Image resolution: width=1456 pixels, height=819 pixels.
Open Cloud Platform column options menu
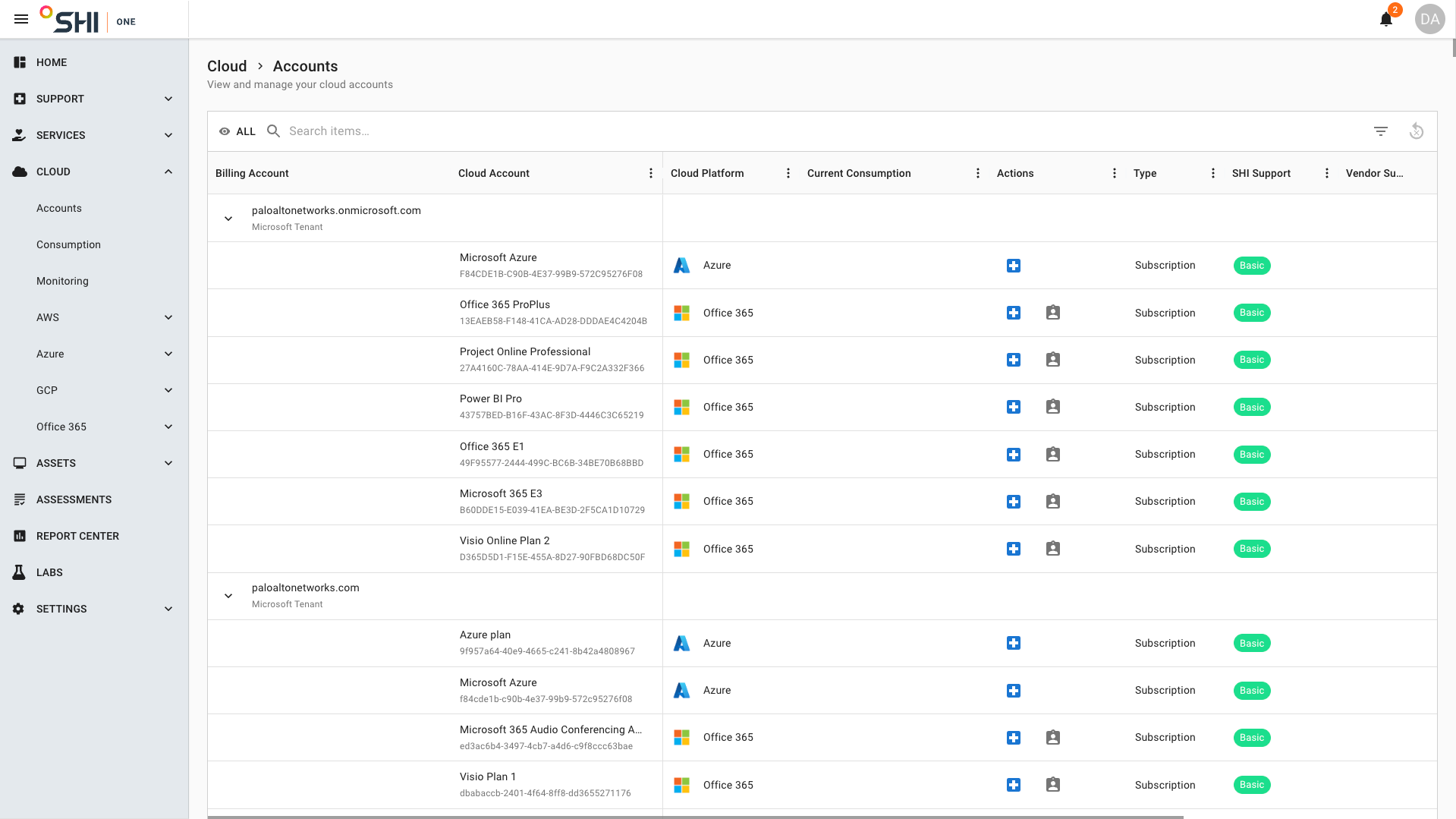point(788,173)
